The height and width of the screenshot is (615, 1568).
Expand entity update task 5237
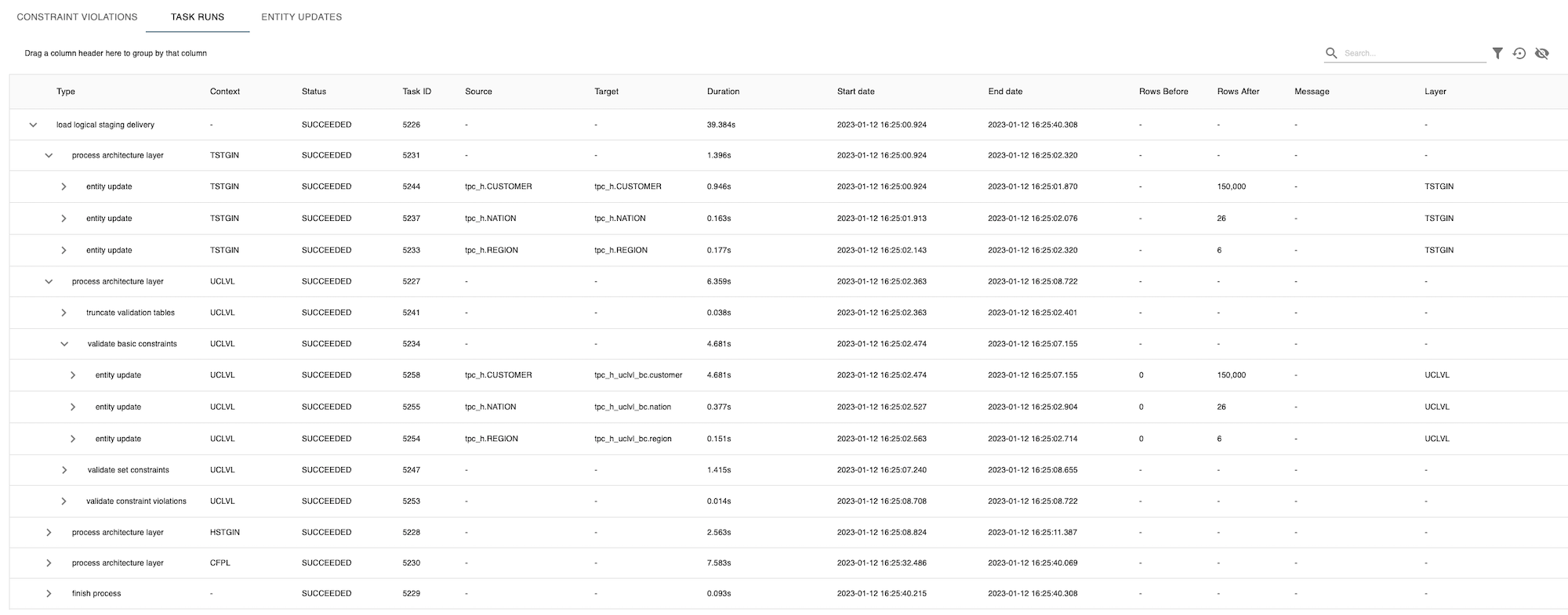(x=64, y=219)
